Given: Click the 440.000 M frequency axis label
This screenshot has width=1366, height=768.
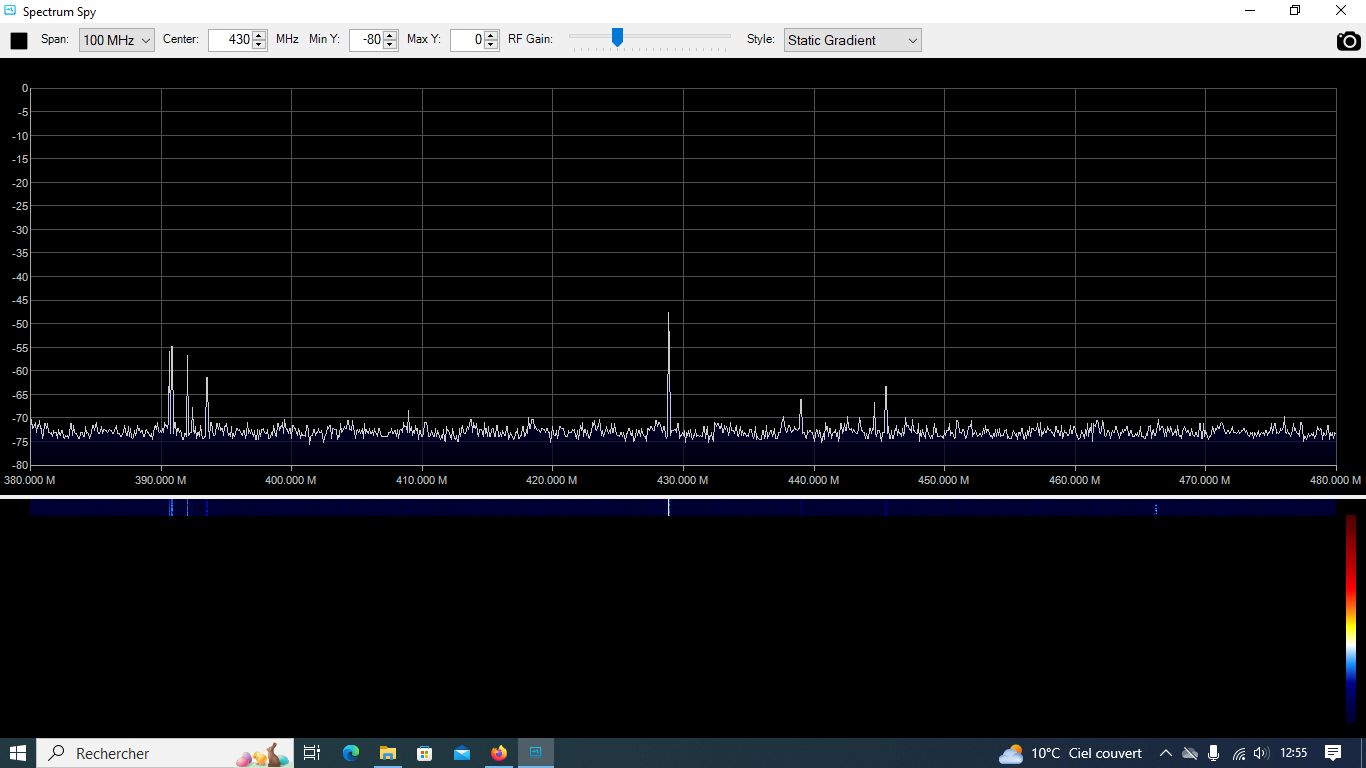Looking at the screenshot, I should [814, 480].
